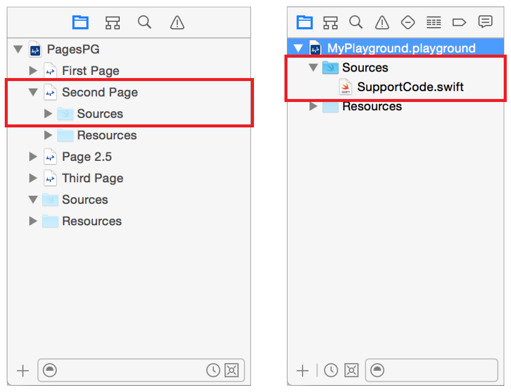Click the First Page document icon
The height and width of the screenshot is (392, 511).
(x=50, y=71)
